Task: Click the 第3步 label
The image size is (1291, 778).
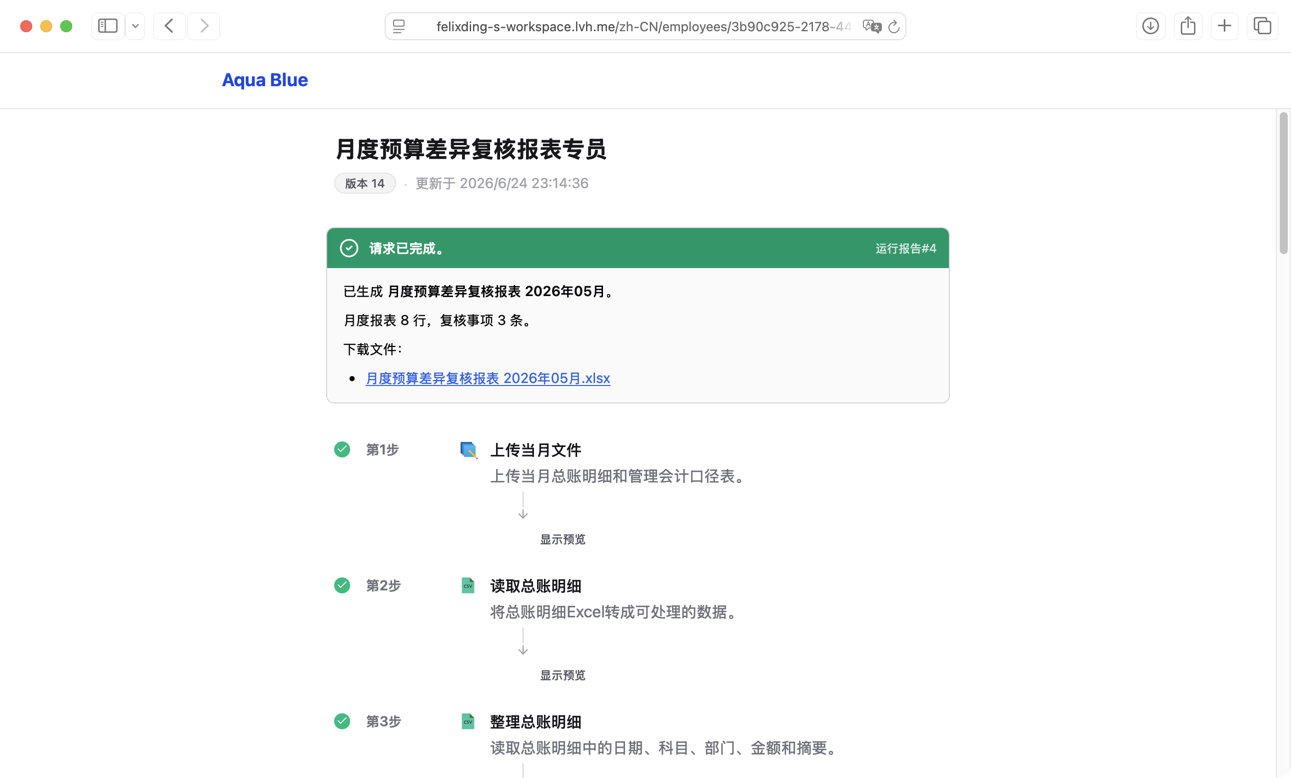Action: [x=383, y=722]
